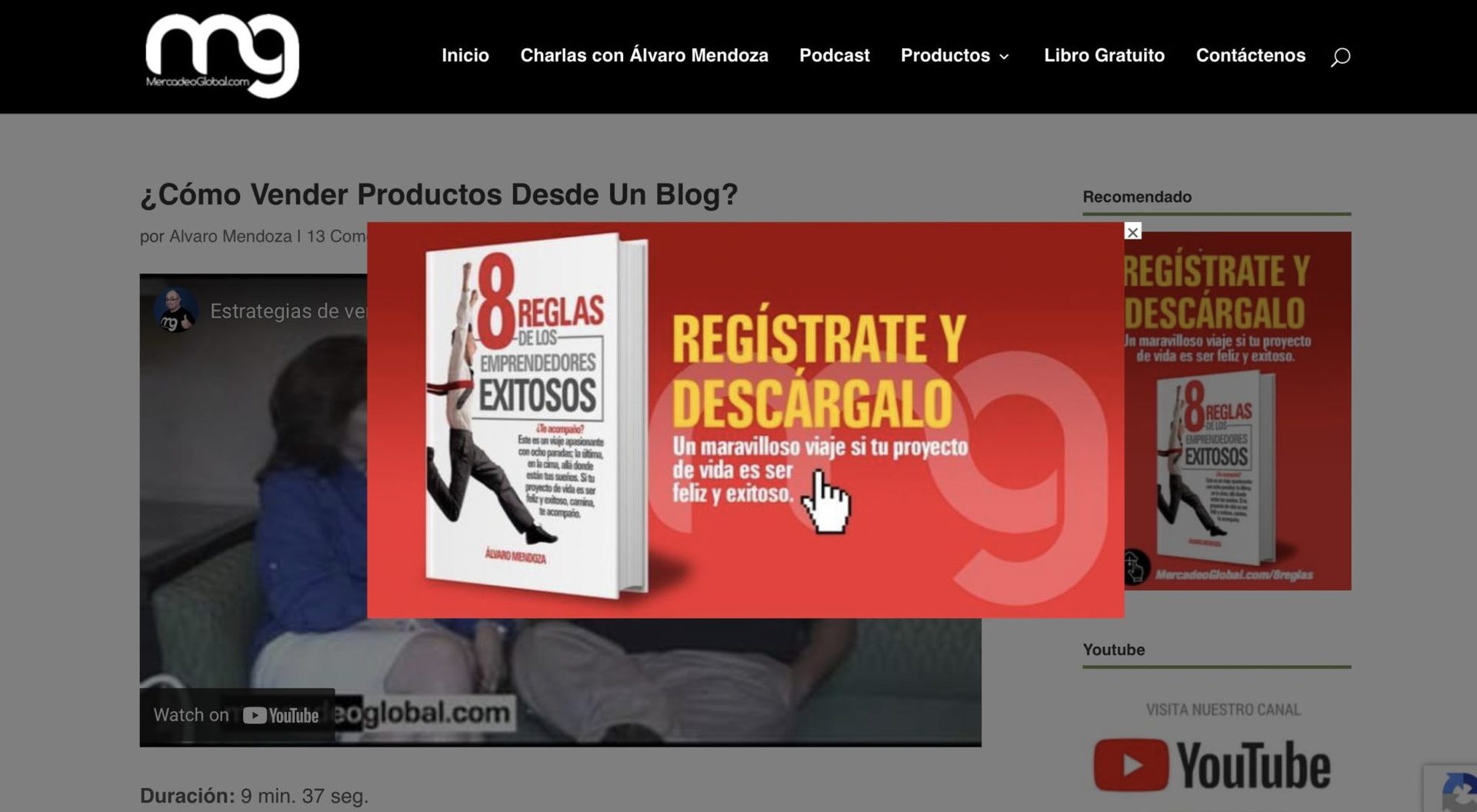This screenshot has height=812, width=1477.
Task: Go to the Inicio menu item
Action: tap(465, 55)
